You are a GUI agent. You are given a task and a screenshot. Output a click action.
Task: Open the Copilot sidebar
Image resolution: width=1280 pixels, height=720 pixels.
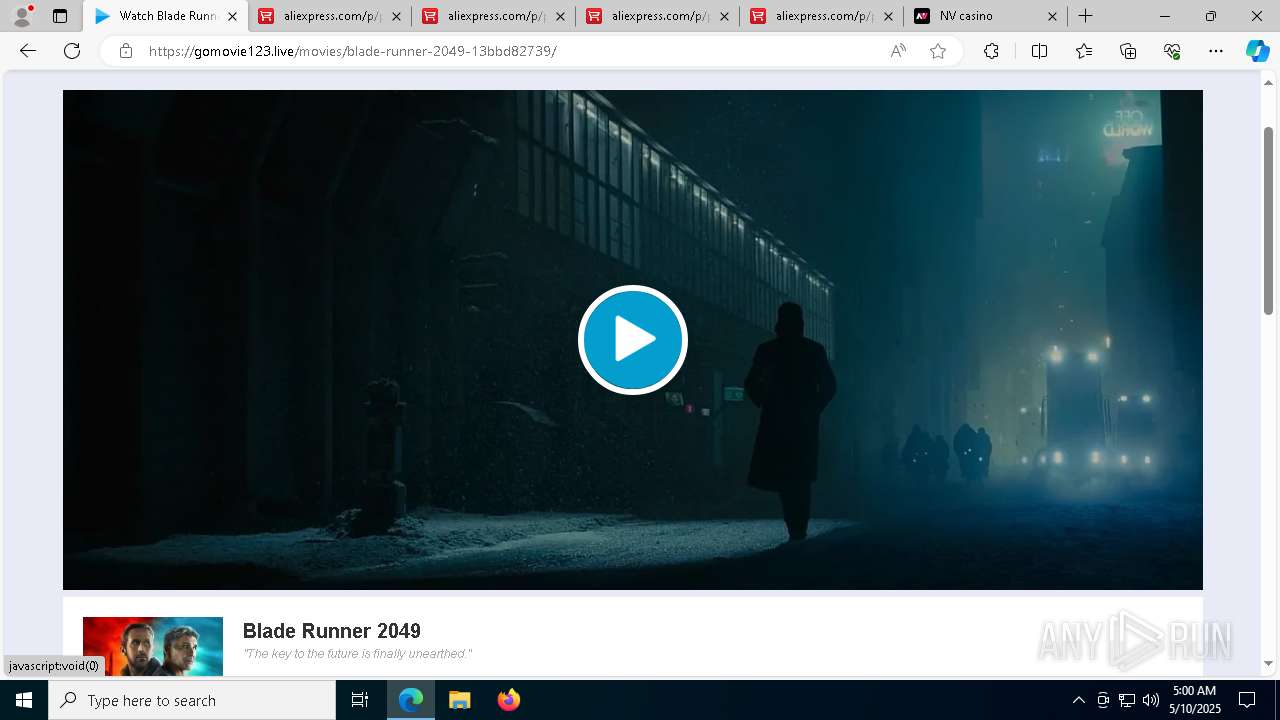point(1257,51)
